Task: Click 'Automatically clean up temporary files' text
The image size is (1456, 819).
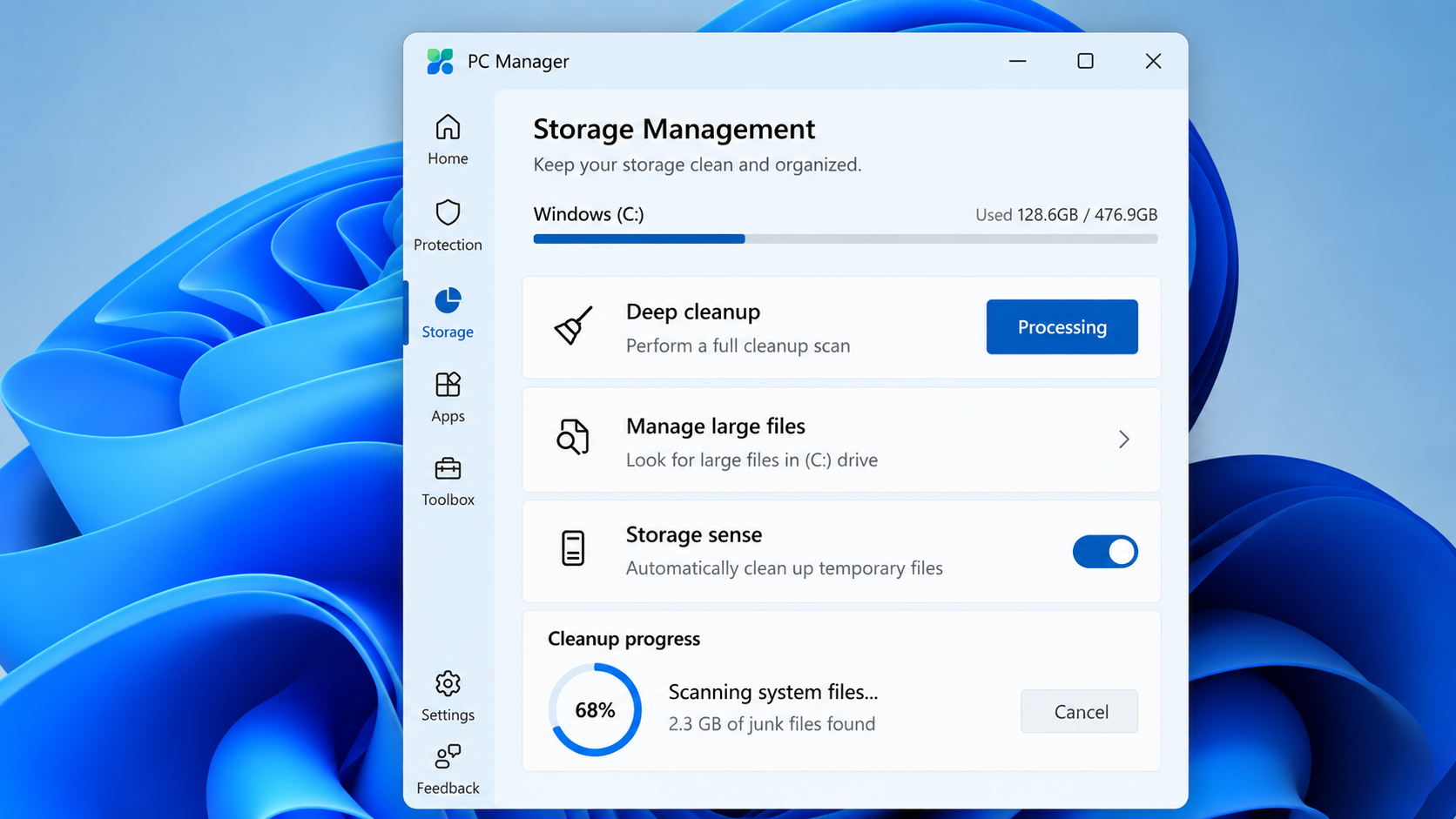Action: 784,568
